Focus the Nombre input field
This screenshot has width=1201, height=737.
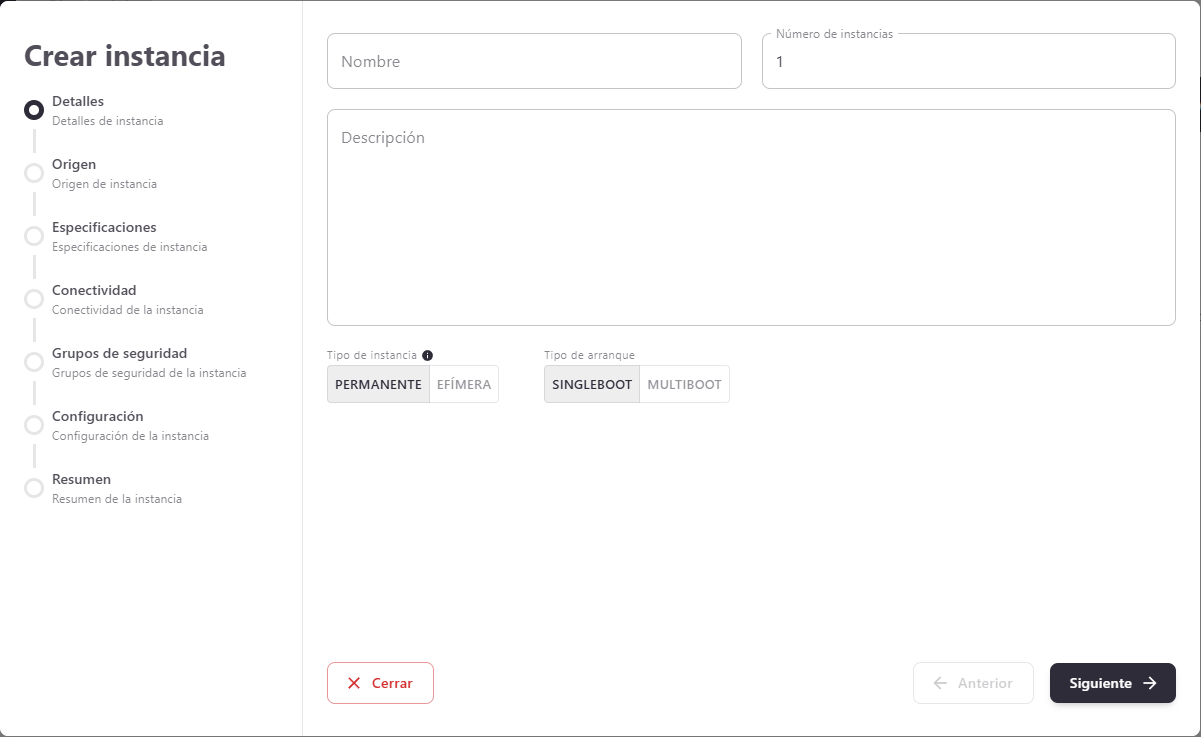534,61
